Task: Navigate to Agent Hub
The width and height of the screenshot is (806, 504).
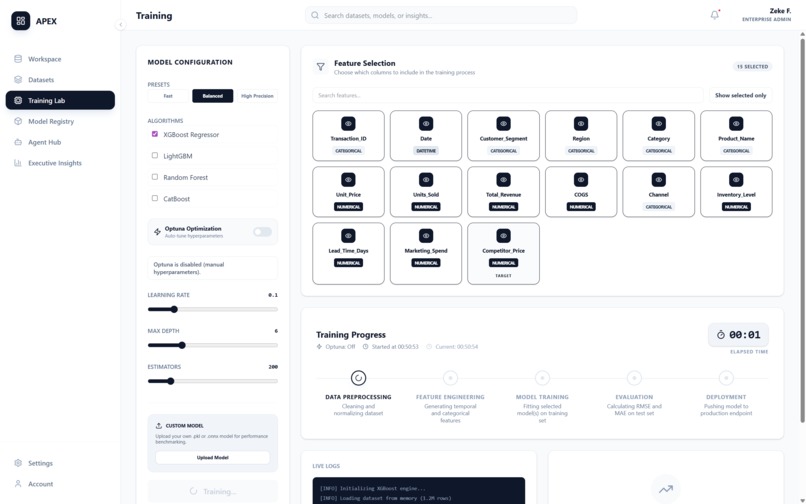Action: [60, 142]
